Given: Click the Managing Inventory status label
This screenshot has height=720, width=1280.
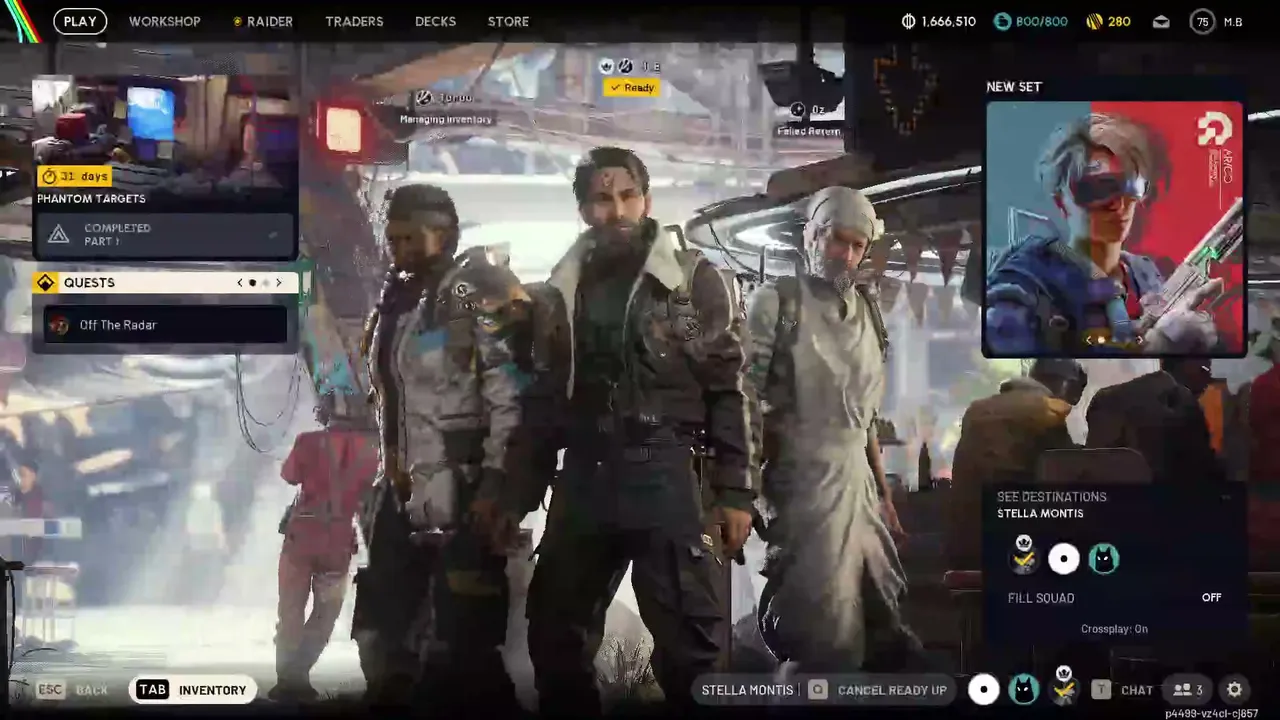Looking at the screenshot, I should tap(446, 119).
